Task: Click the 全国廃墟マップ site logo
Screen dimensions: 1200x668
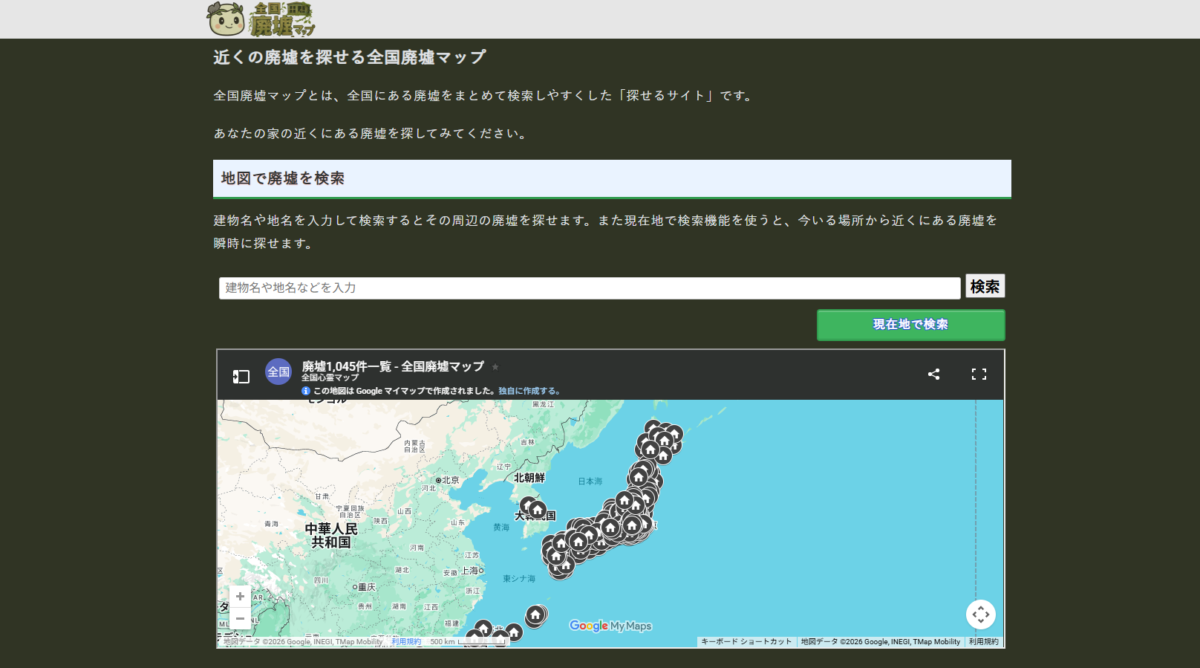Action: tap(261, 18)
